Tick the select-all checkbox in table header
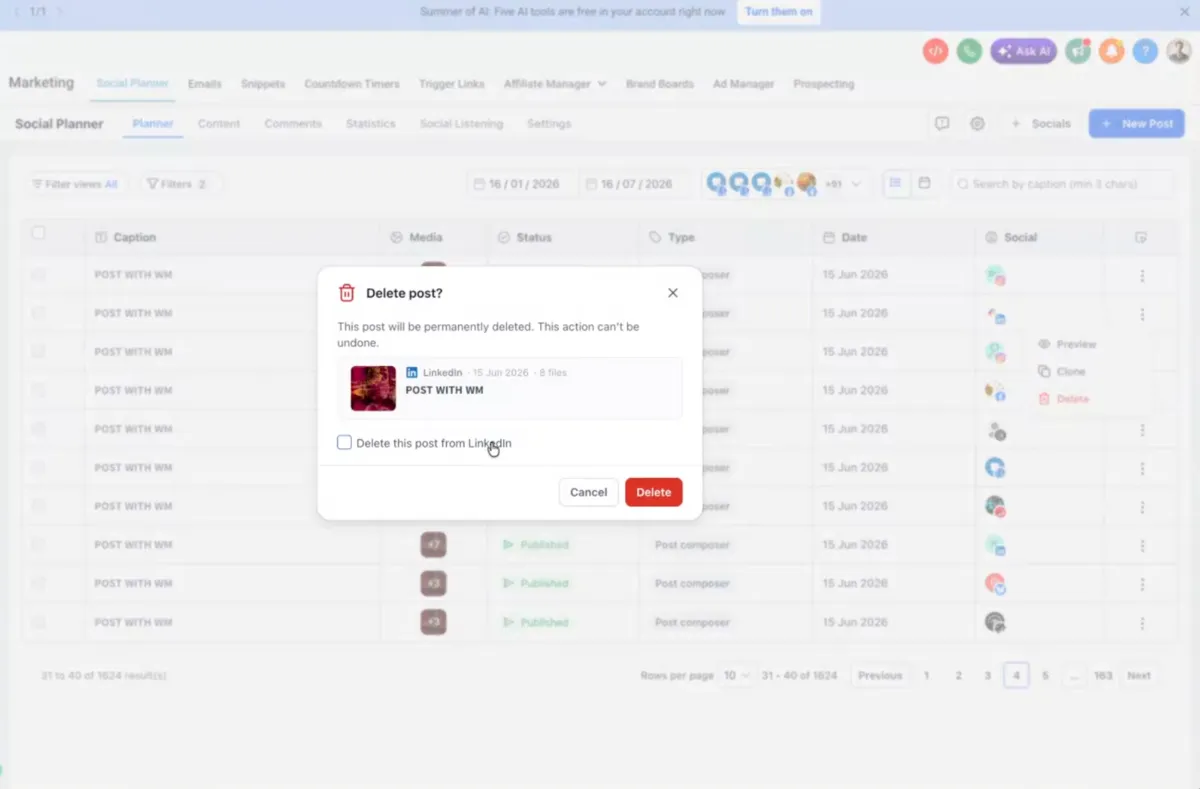Viewport: 1200px width, 789px height. (x=38, y=233)
